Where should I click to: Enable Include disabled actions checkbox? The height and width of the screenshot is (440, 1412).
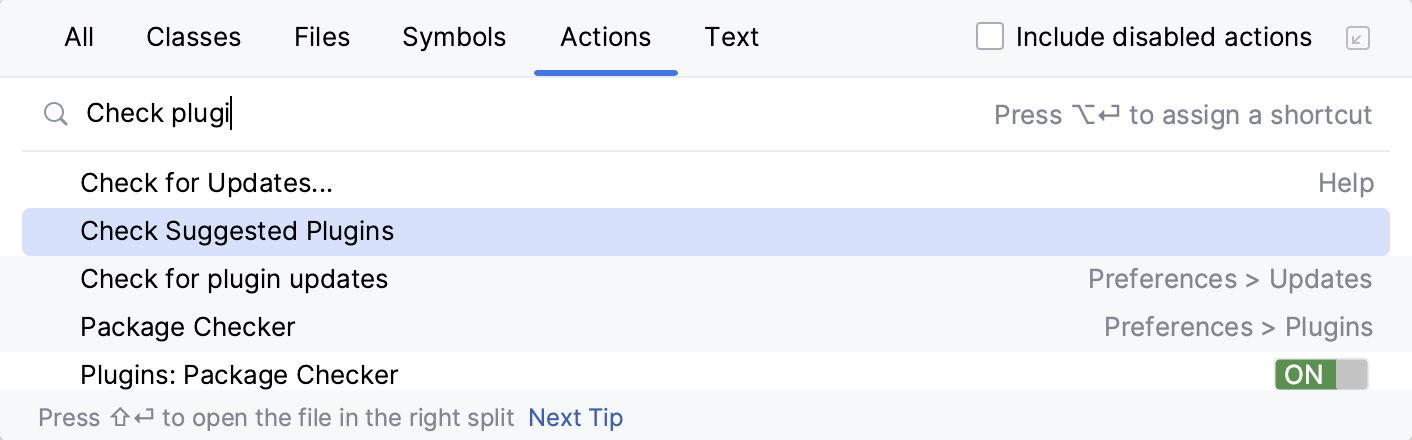pos(989,38)
